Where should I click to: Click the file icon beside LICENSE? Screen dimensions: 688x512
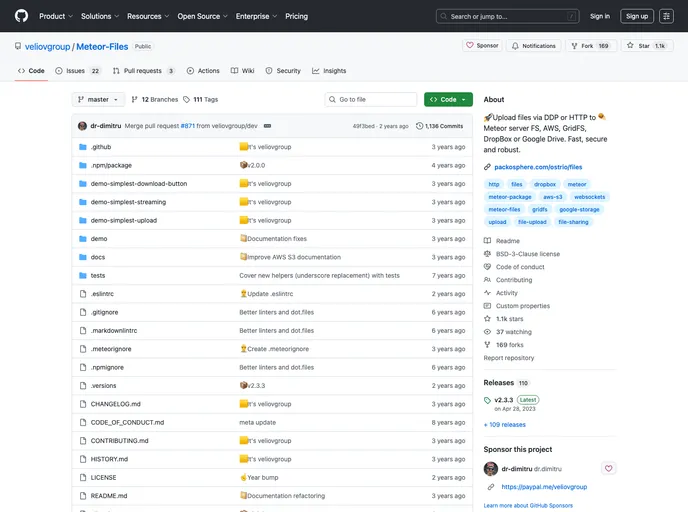[82, 477]
